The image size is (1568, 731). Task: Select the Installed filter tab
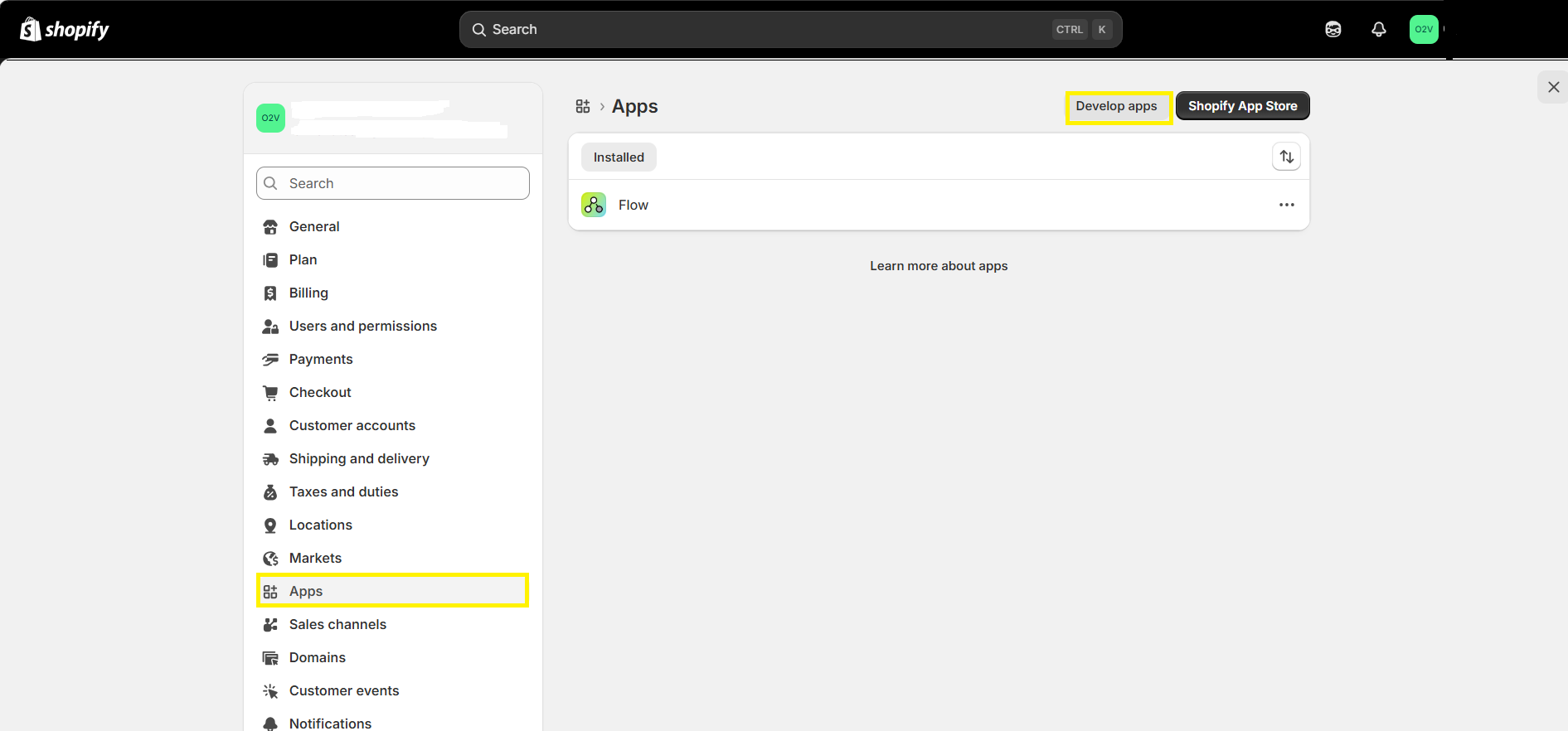(x=619, y=157)
